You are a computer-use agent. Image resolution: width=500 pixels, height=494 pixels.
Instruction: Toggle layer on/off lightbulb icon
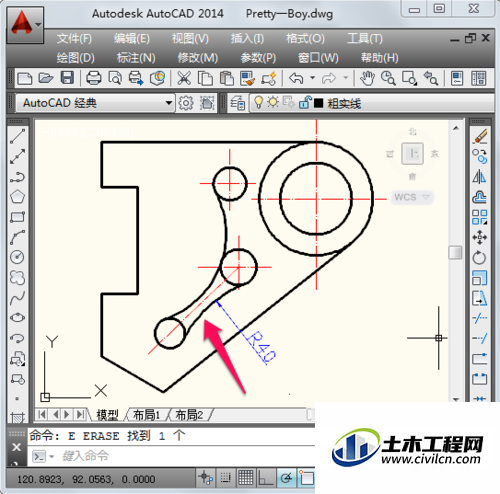pos(258,102)
